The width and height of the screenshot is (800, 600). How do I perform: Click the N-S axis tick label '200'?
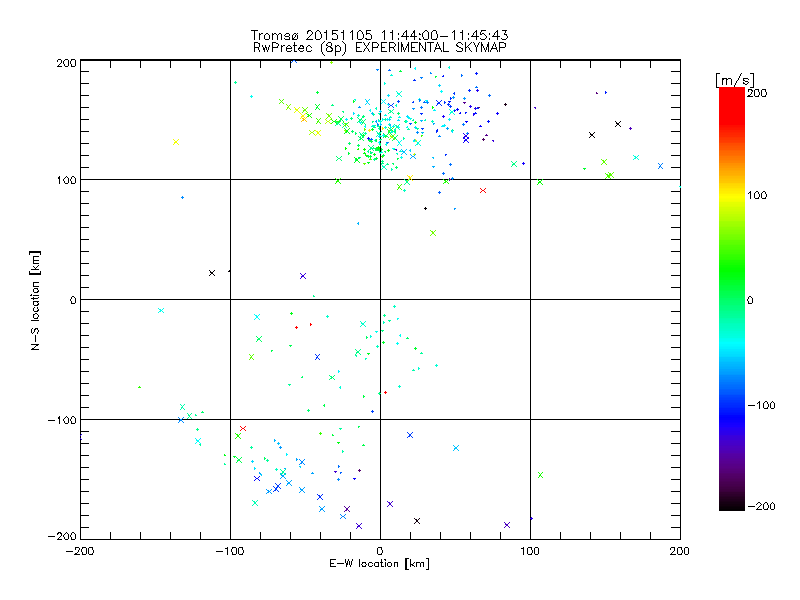(x=66, y=63)
